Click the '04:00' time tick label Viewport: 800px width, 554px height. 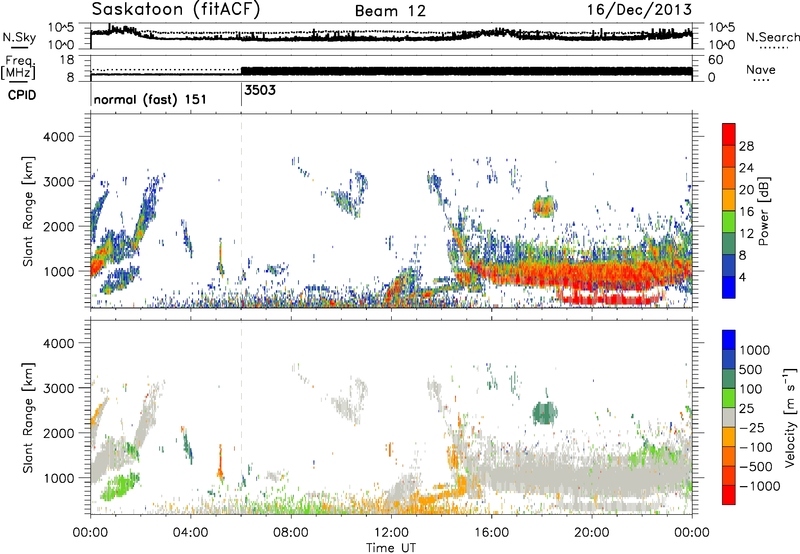(190, 533)
